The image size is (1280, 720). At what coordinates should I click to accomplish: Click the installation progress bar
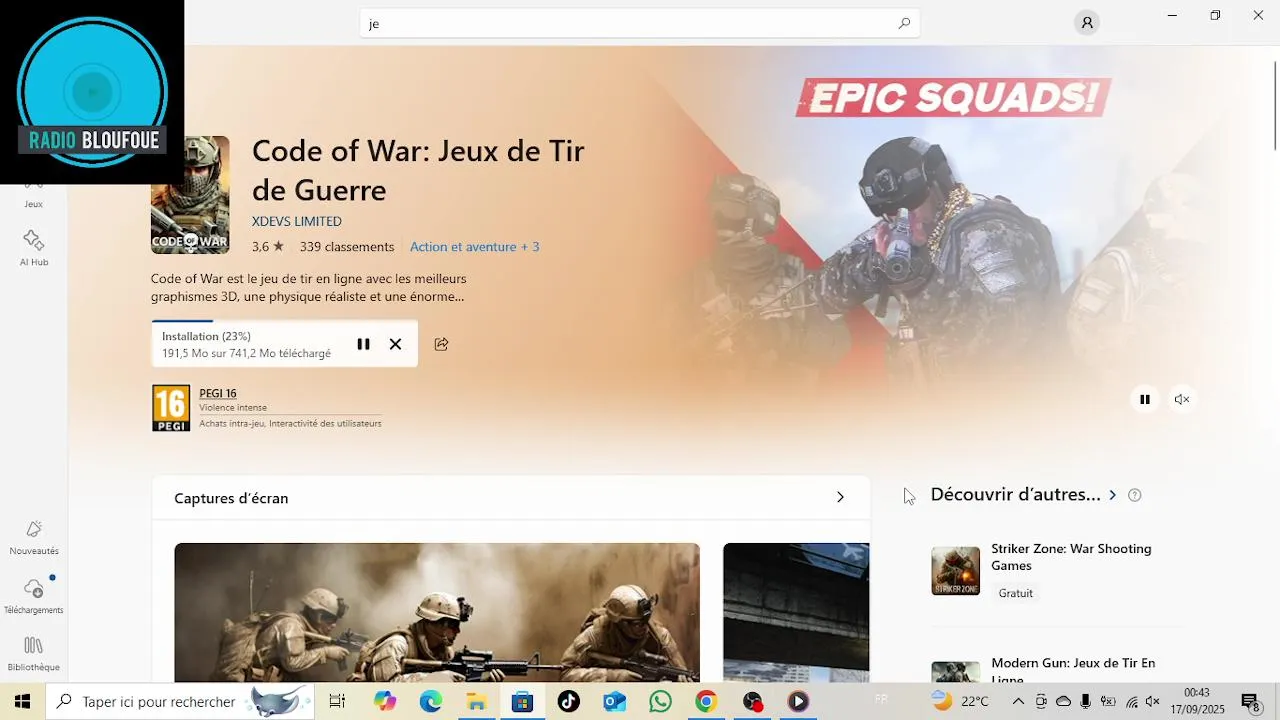click(x=285, y=322)
